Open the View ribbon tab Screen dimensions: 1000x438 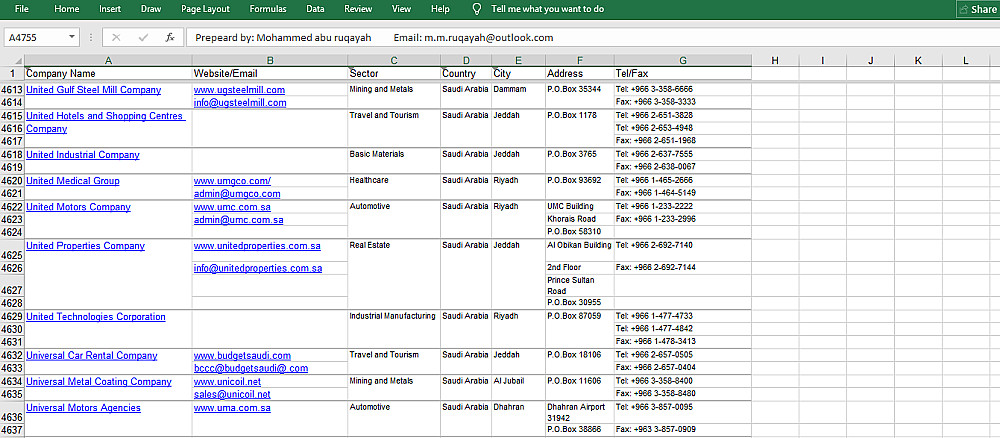point(401,9)
